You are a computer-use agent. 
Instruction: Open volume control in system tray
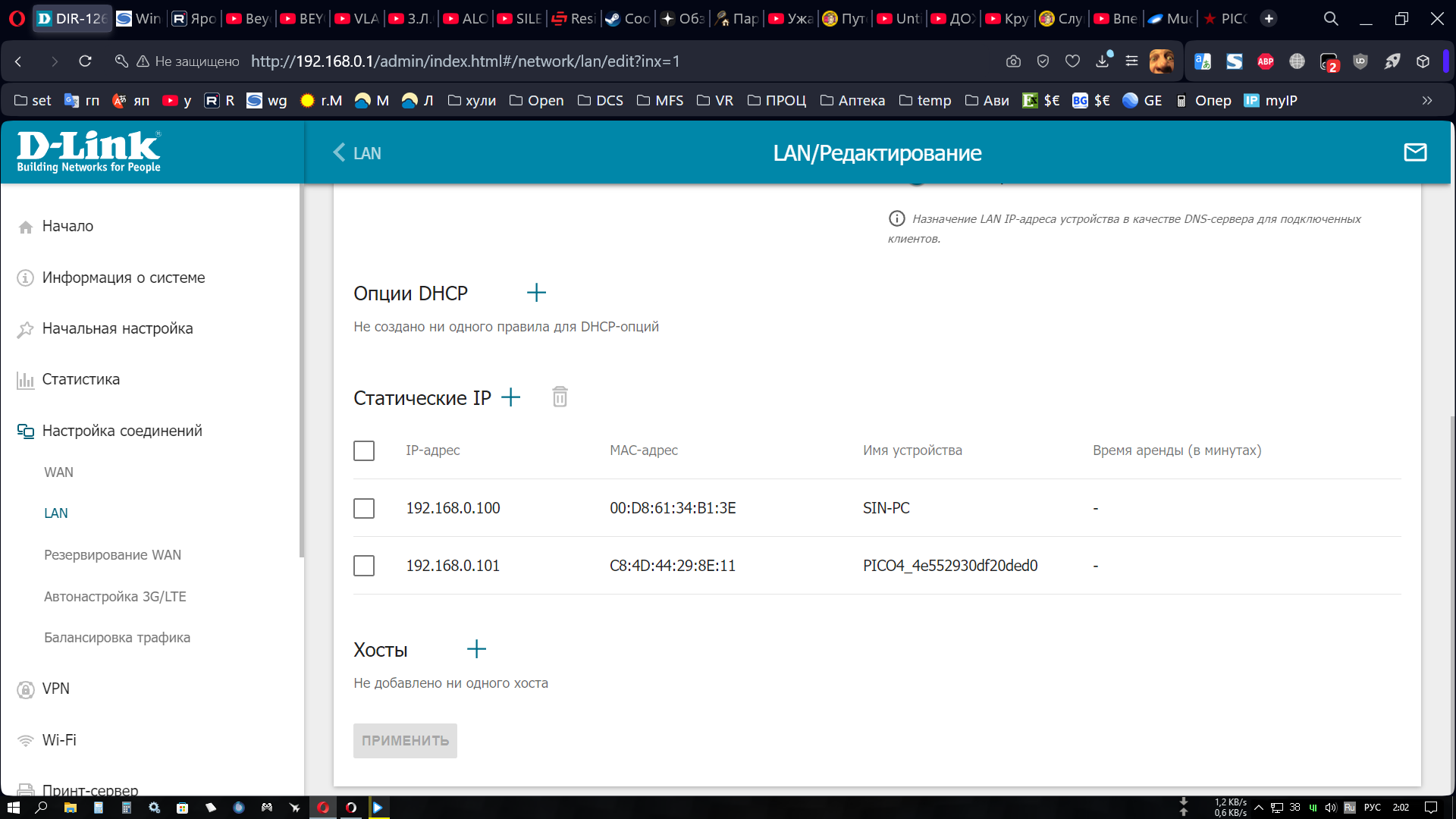[x=1331, y=808]
